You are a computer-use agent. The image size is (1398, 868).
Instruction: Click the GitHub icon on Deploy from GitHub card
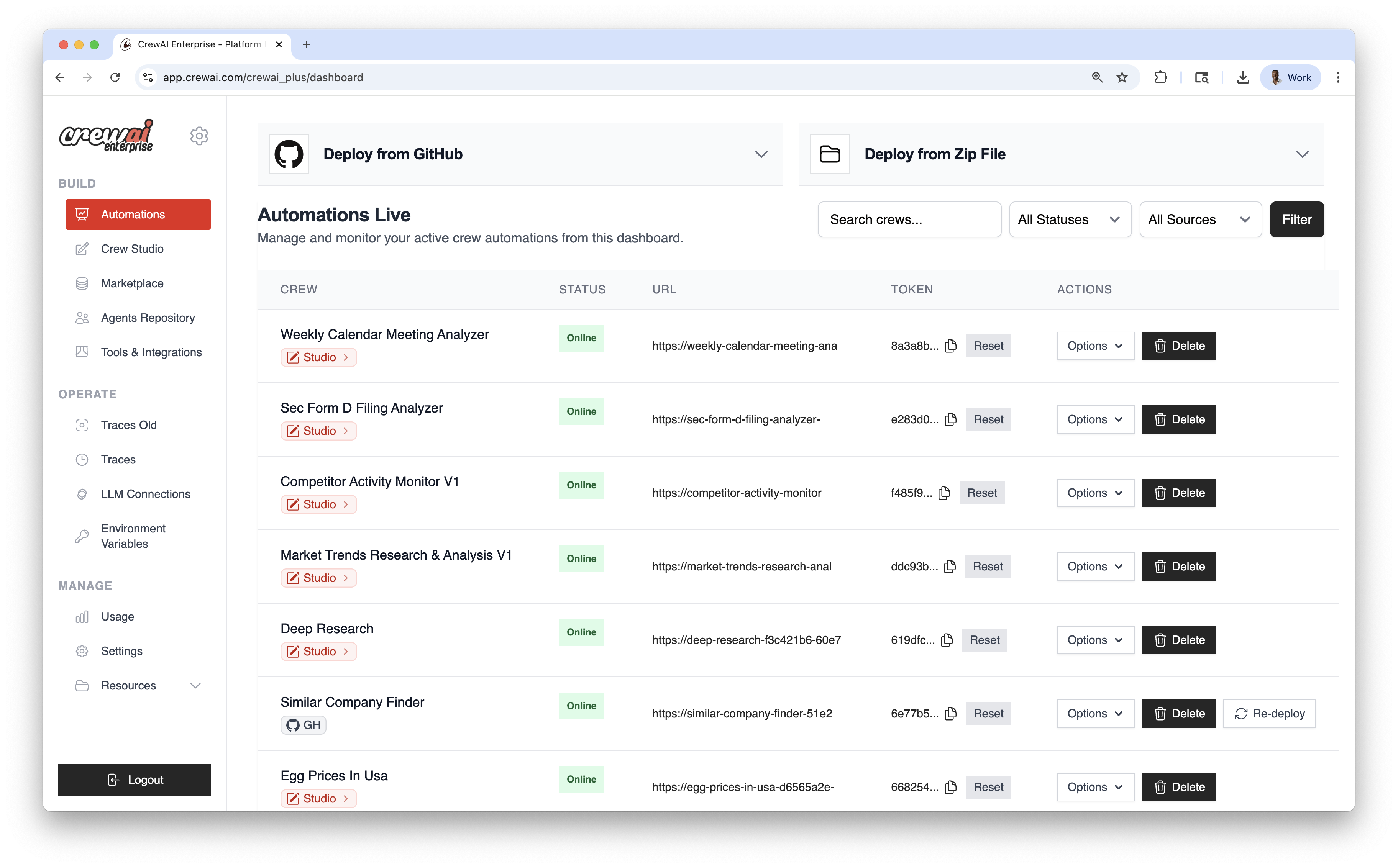289,154
